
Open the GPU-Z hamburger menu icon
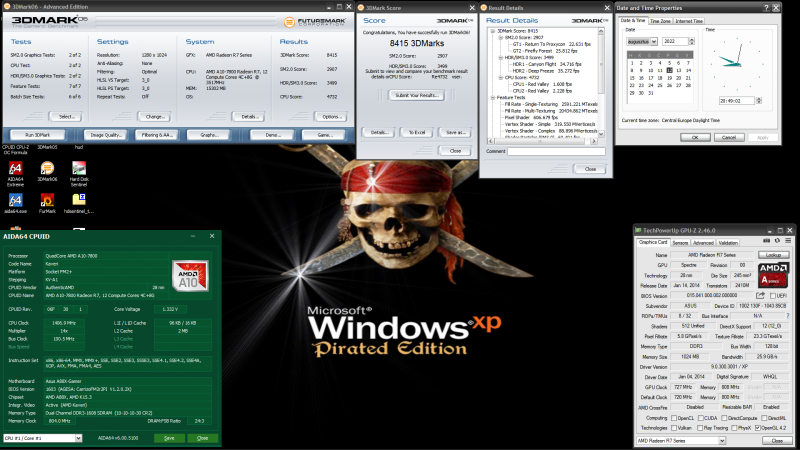(x=788, y=241)
